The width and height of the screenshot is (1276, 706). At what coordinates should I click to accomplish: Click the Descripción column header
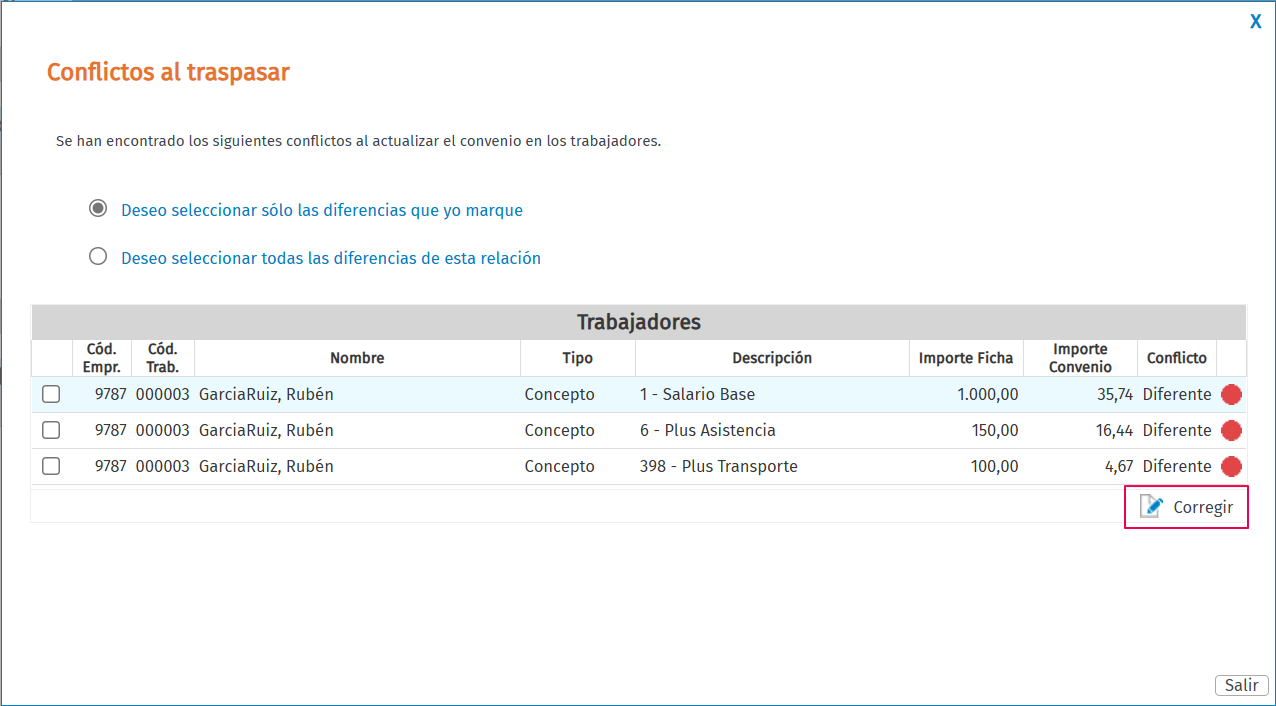pyautogui.click(x=772, y=358)
